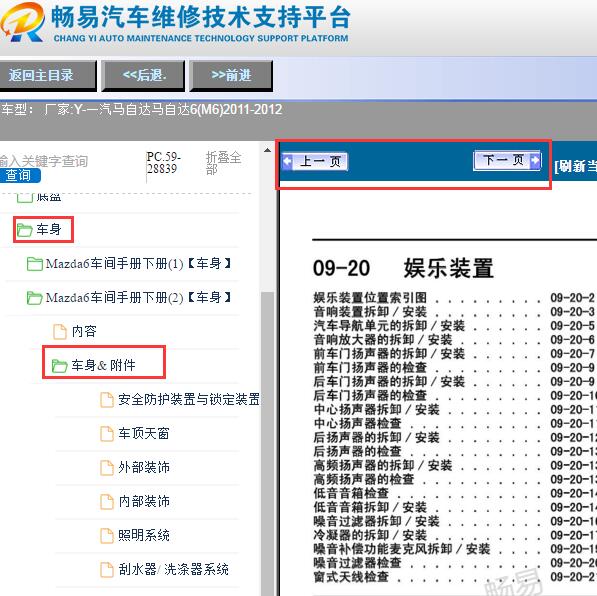
Task: Click the 09-20 娱乐装置 heading
Action: click(403, 268)
